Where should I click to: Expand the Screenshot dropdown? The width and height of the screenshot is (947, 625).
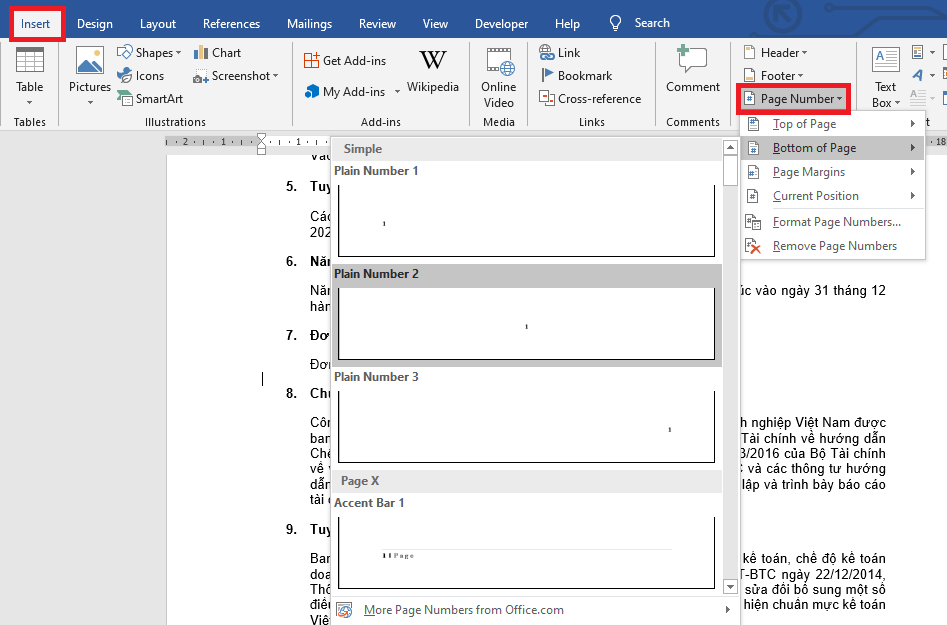click(x=236, y=76)
